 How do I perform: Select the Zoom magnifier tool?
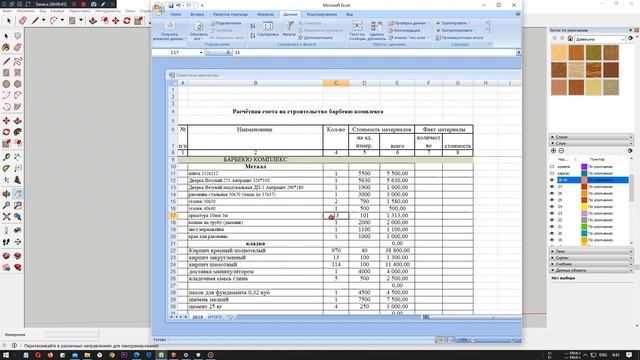click(6, 205)
